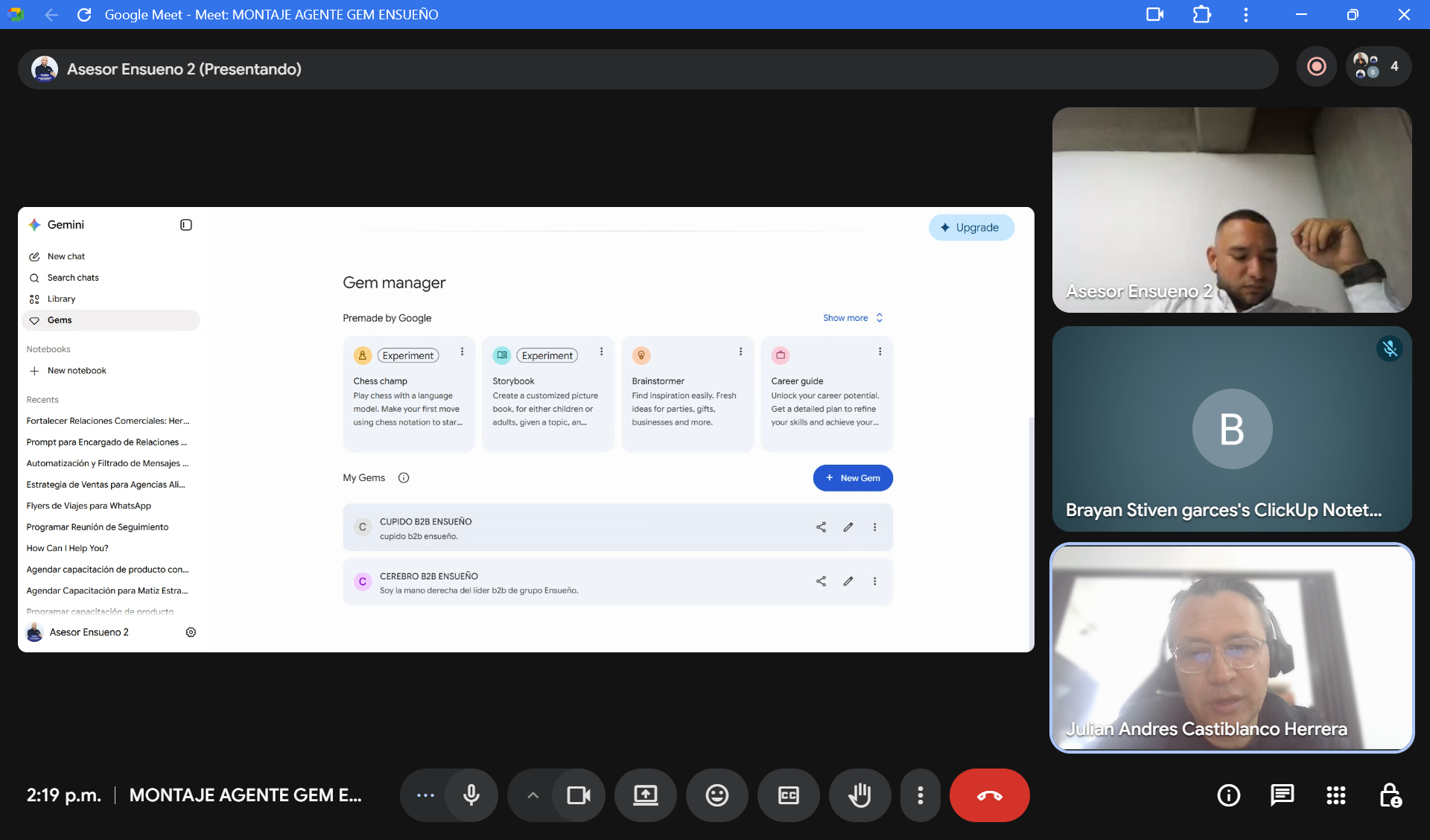1430x840 pixels.
Task: Open meeting details info icon
Action: point(1228,795)
